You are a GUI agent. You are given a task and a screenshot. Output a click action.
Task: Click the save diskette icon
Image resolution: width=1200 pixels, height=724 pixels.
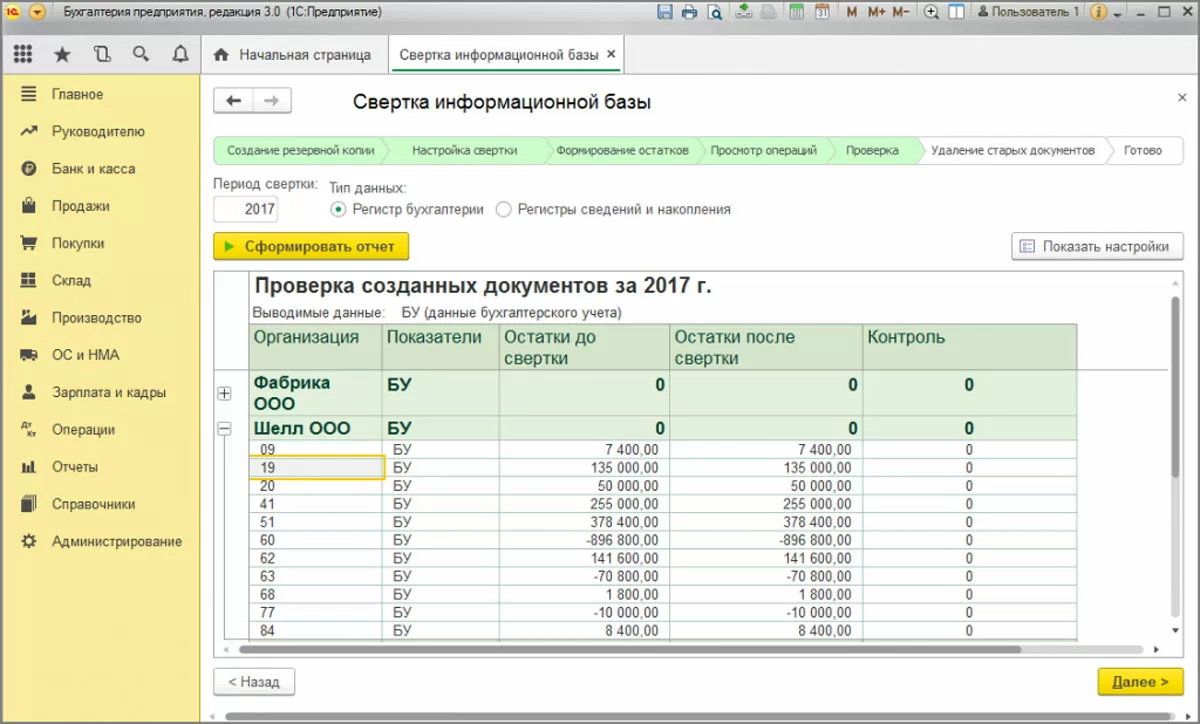coord(665,12)
